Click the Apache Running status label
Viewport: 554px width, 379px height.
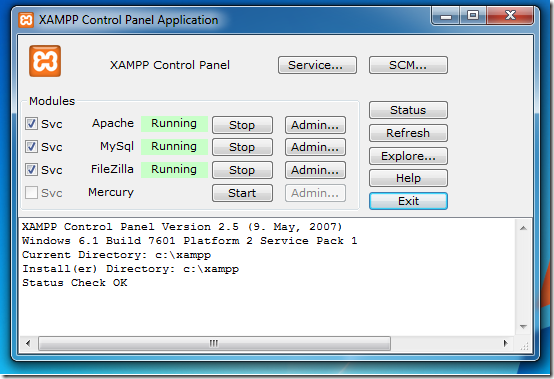[174, 124]
